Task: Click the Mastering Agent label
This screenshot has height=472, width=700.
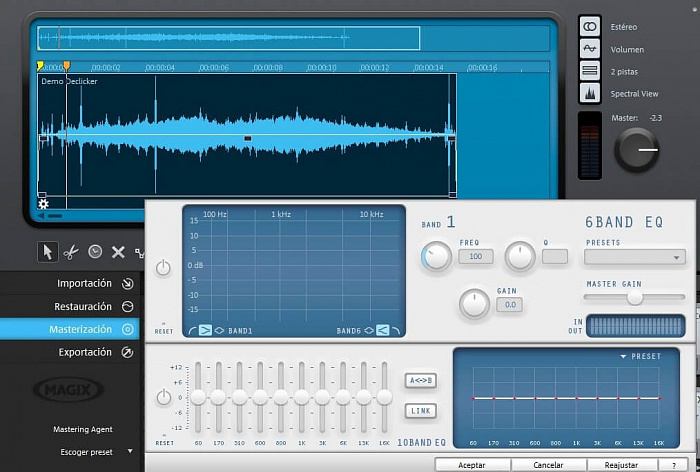Action: [83, 430]
